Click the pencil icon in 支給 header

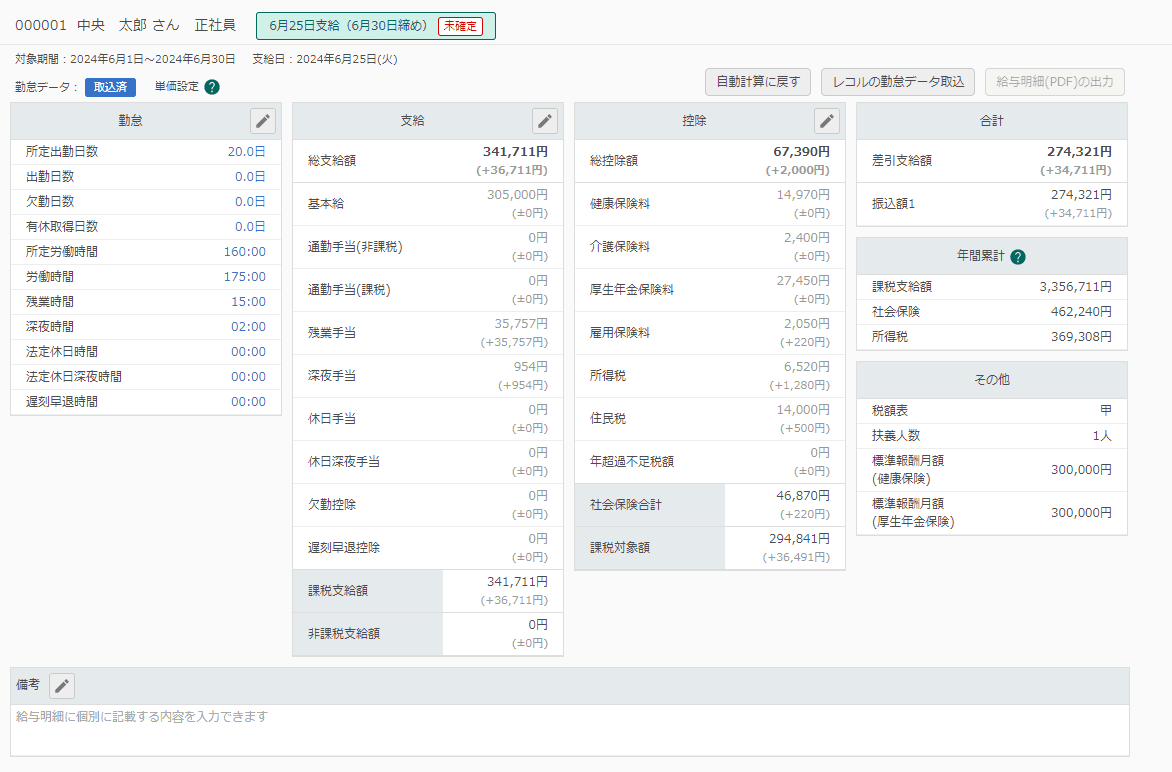click(545, 121)
